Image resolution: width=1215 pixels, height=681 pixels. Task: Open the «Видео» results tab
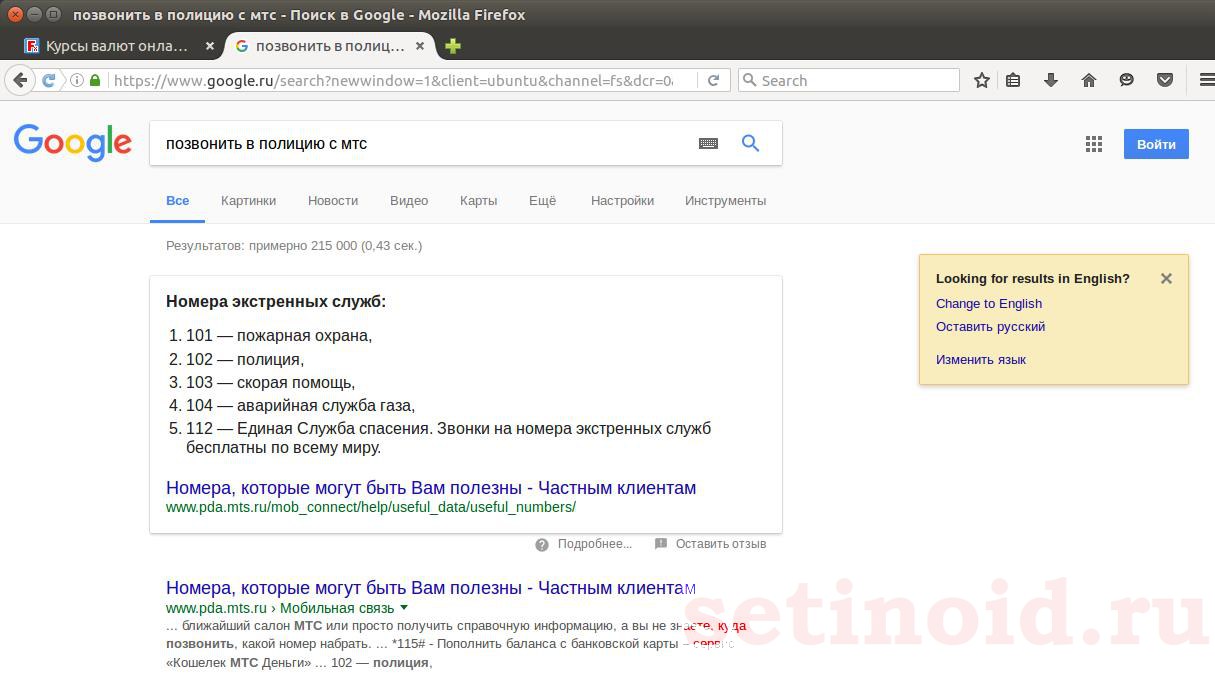point(409,200)
